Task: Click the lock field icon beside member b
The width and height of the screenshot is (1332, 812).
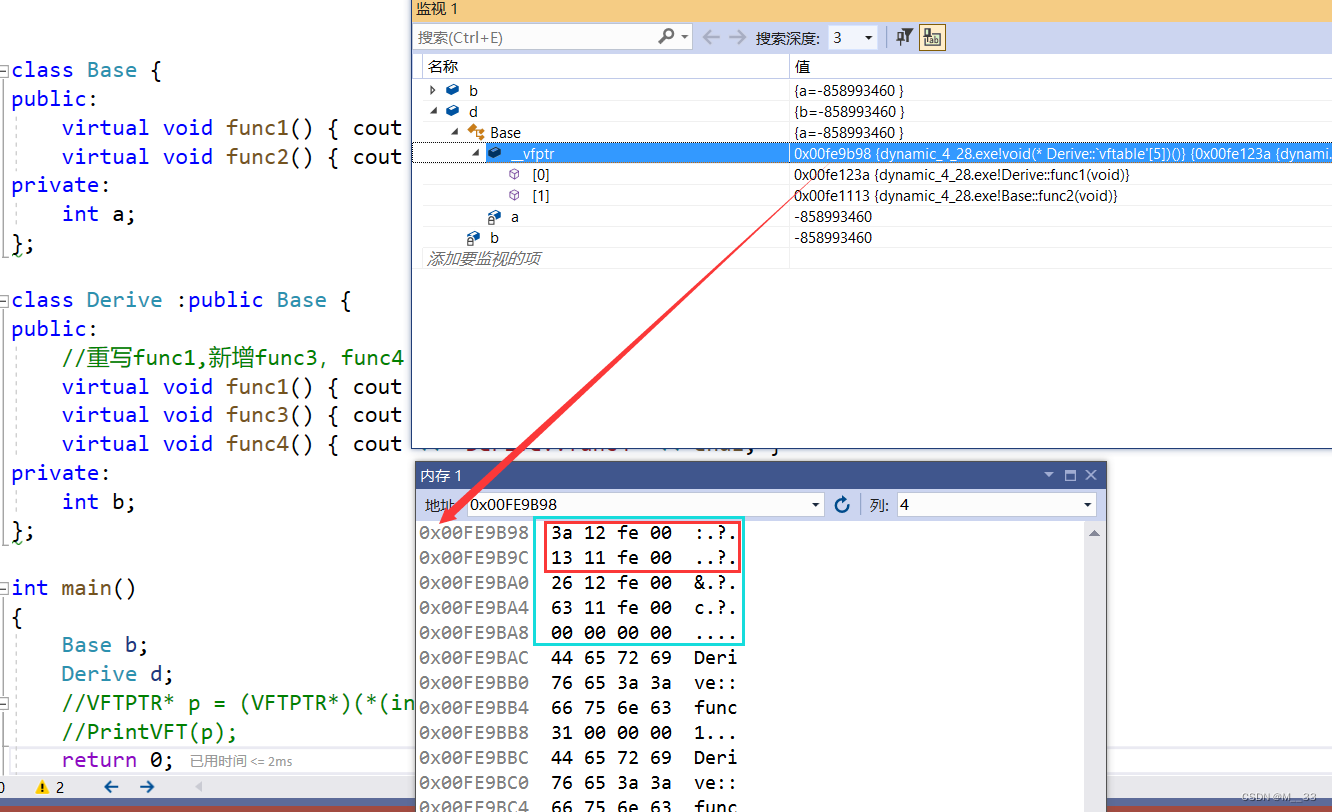Action: point(473,237)
